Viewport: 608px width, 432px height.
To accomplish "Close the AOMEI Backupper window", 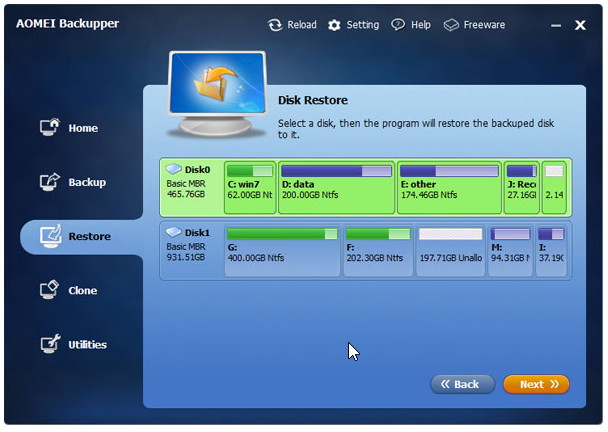I will click(x=580, y=25).
